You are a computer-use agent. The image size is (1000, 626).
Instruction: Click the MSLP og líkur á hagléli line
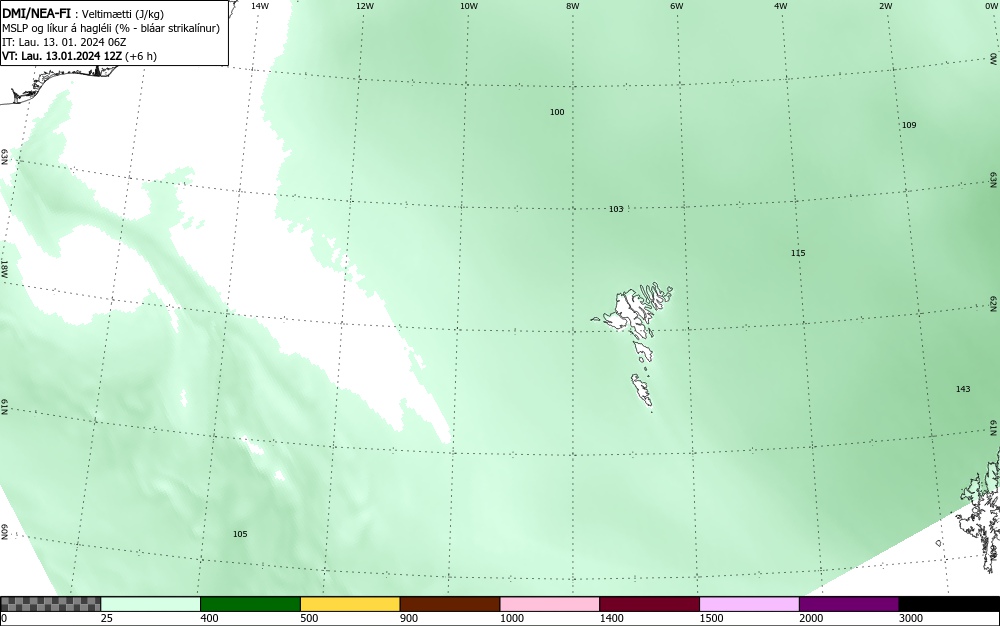click(x=111, y=28)
